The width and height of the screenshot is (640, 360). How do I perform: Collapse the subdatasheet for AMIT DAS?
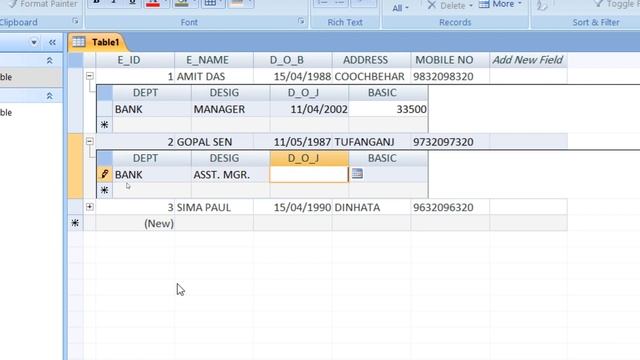[89, 76]
